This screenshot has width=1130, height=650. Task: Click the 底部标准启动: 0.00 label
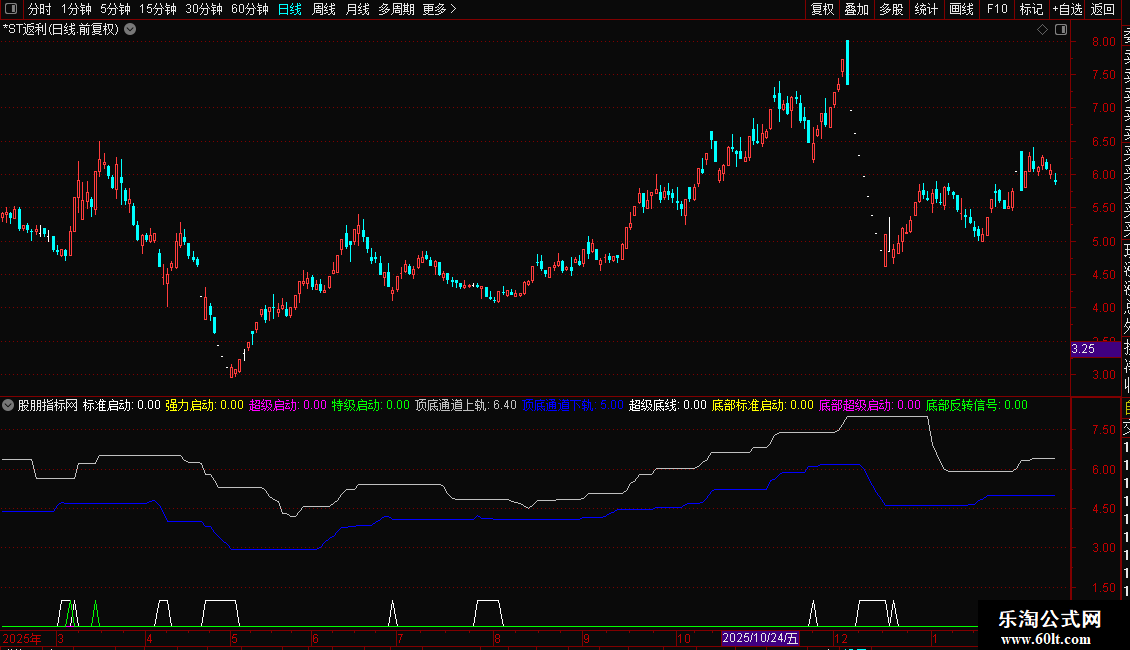(x=762, y=405)
